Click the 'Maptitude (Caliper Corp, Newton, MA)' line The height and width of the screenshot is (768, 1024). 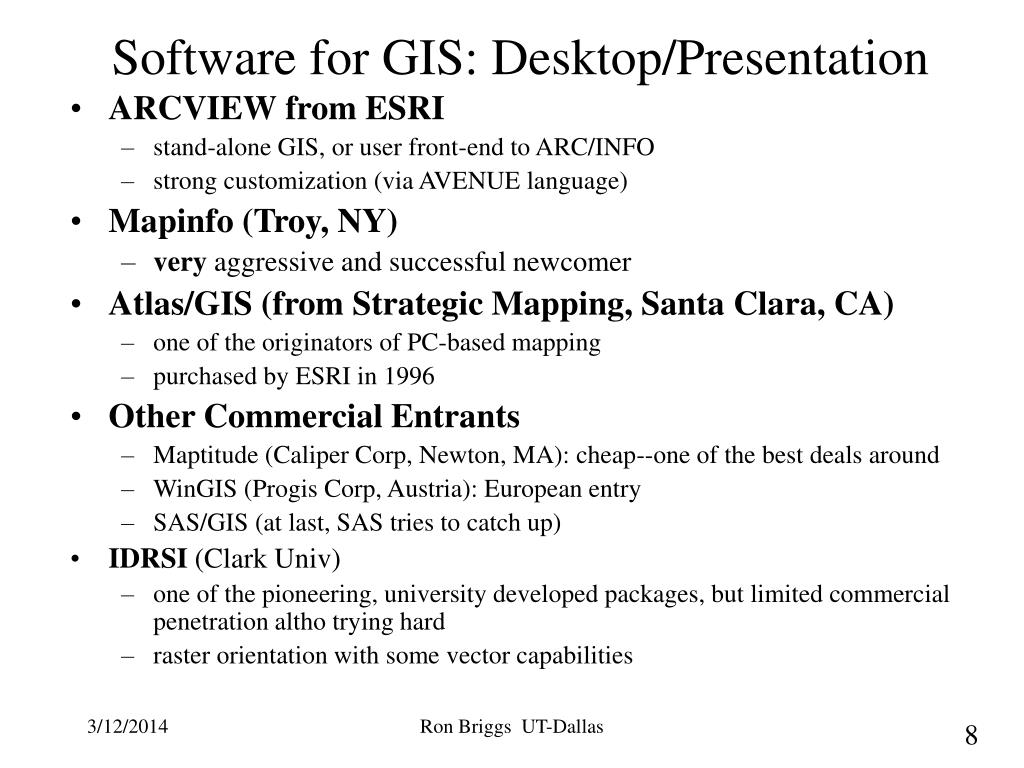pos(546,455)
